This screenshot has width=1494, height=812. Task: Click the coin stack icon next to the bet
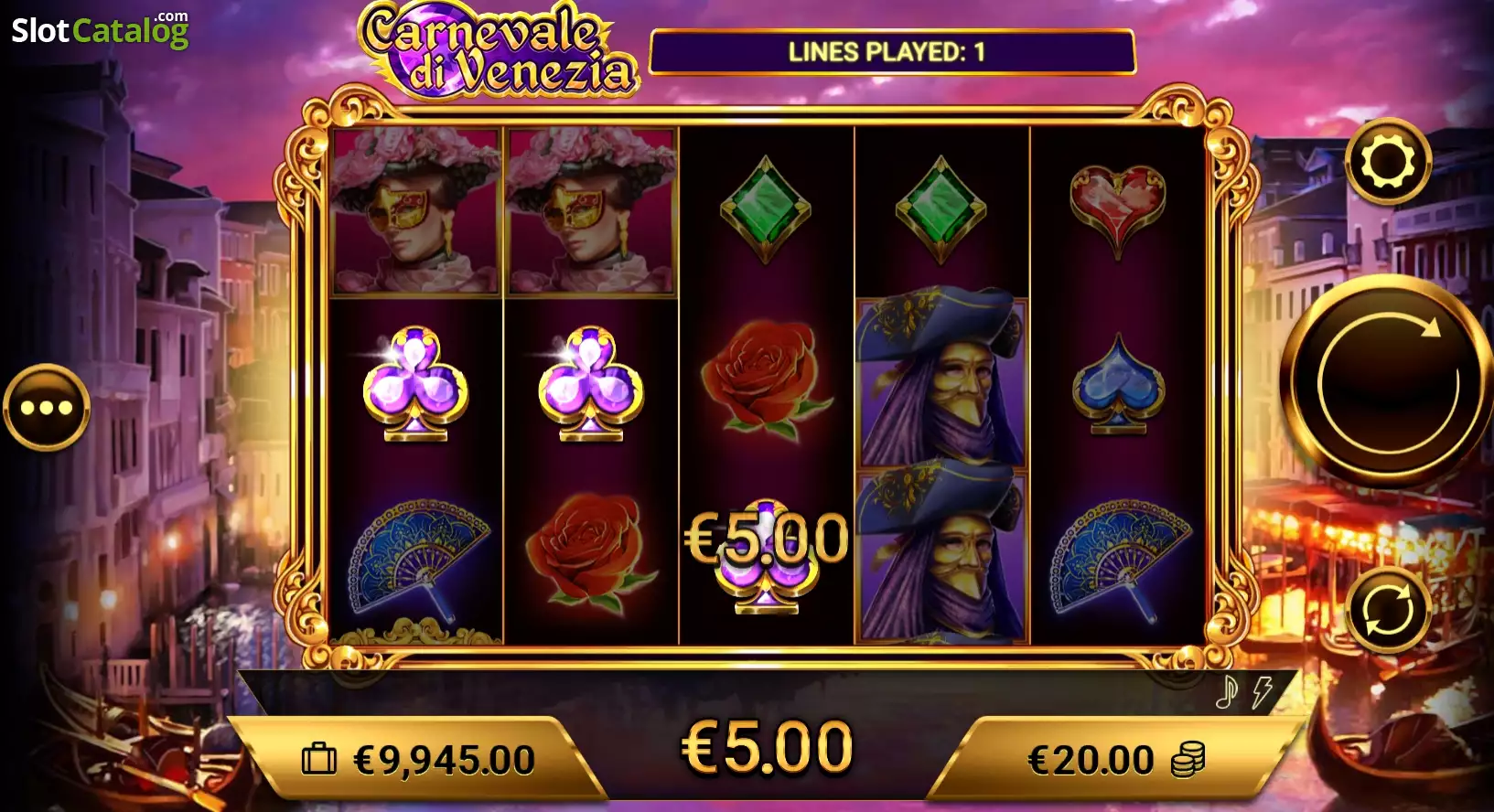point(1188,760)
